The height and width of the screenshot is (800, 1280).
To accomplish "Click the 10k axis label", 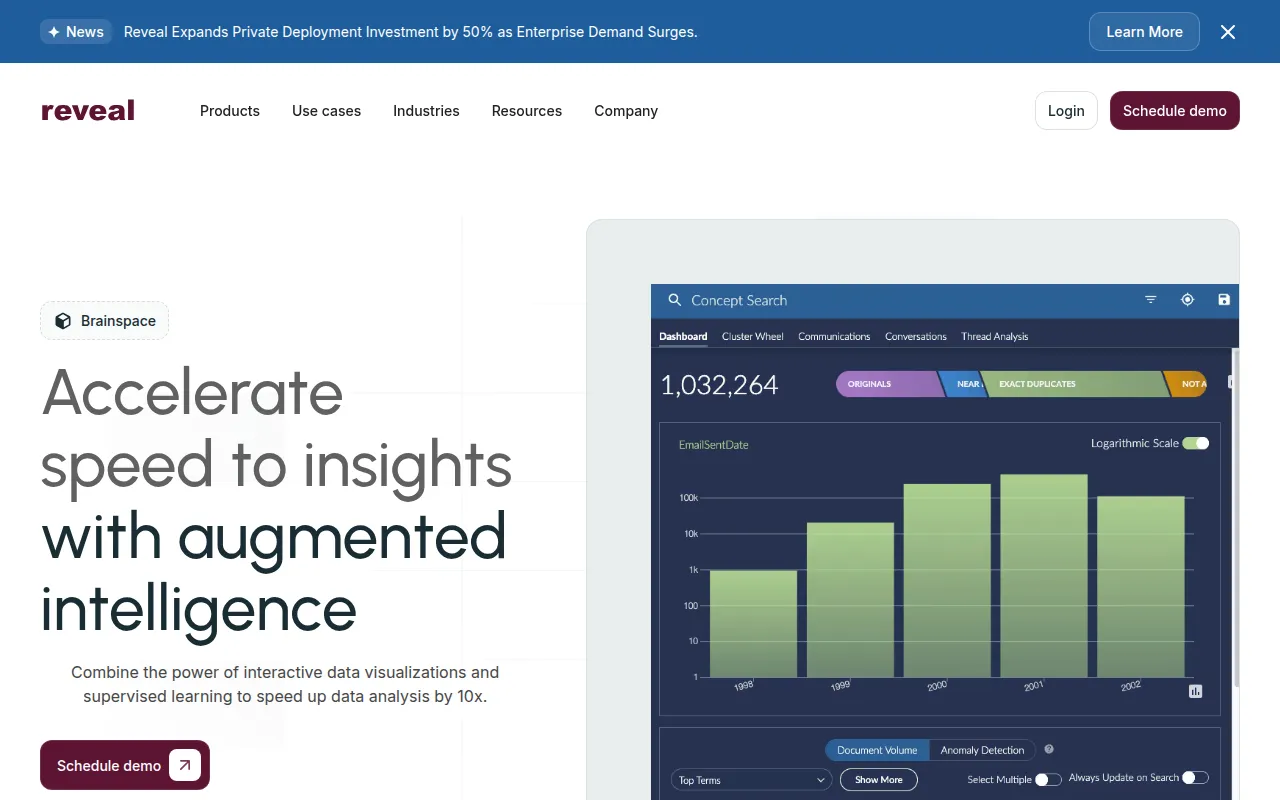I will 690,534.
